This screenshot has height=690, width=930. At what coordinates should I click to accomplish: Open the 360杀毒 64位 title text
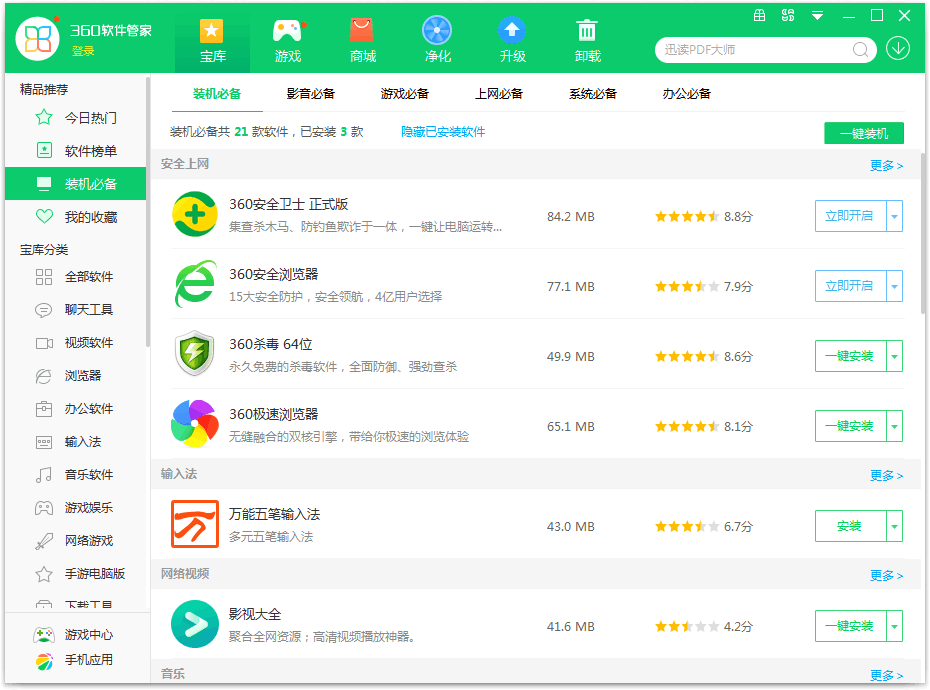pos(270,344)
